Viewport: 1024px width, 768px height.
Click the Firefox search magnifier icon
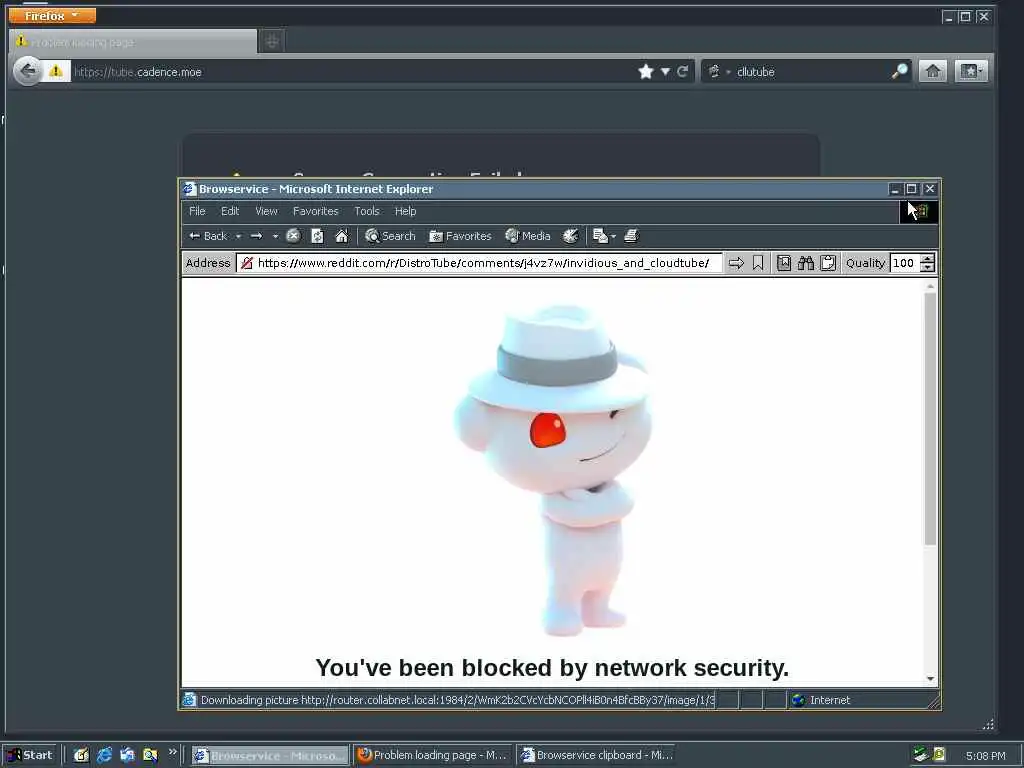[899, 71]
